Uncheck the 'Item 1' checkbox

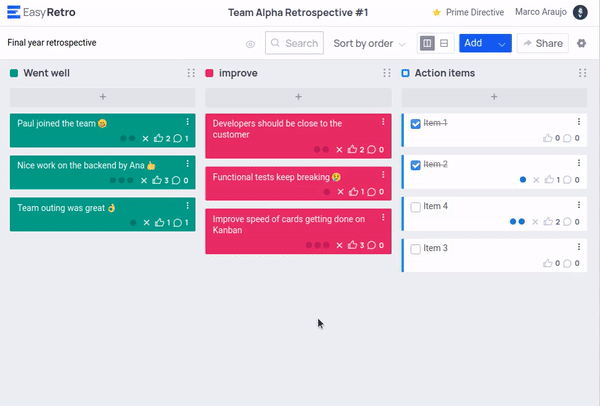click(x=416, y=123)
